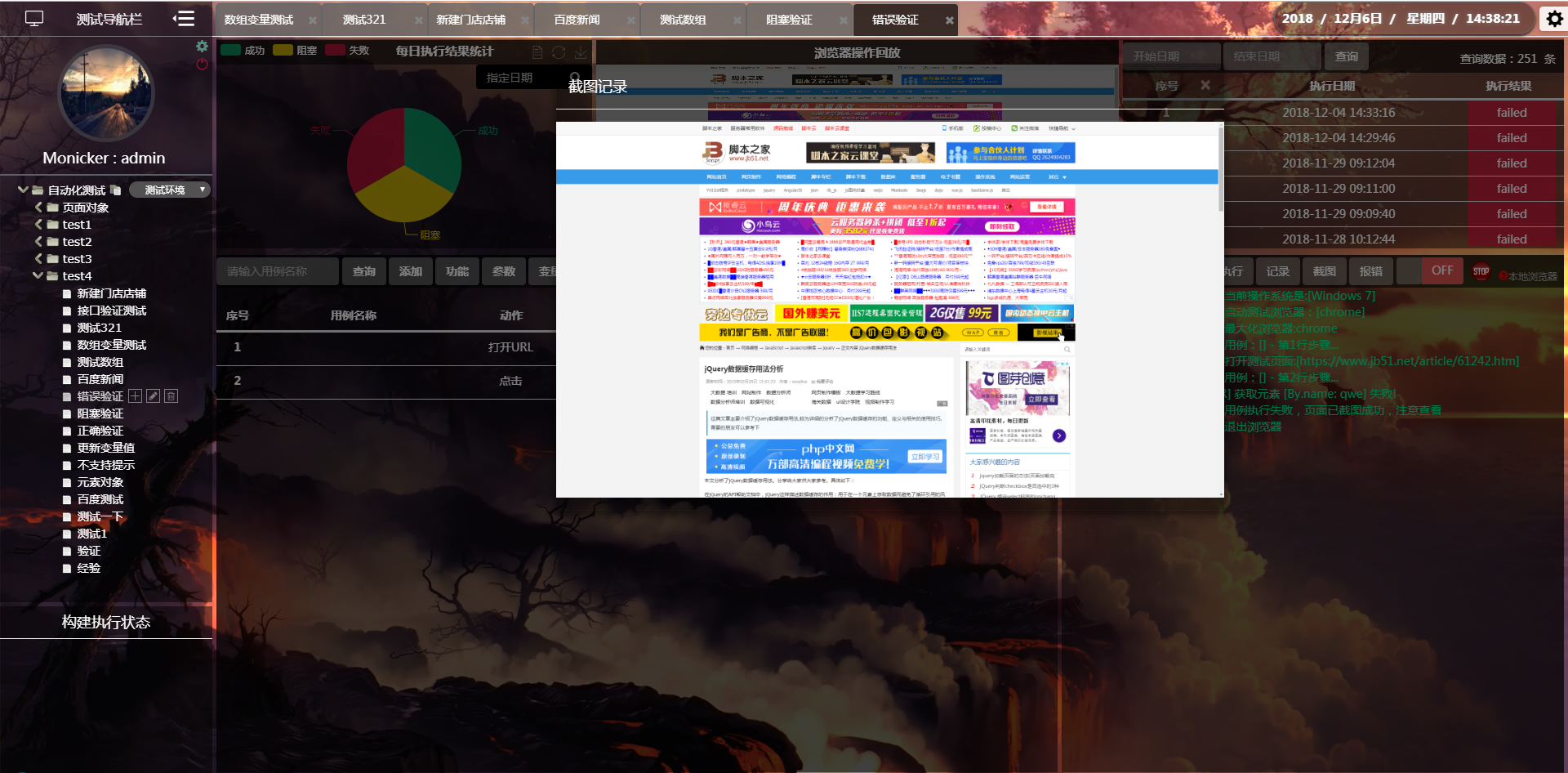Click the 页面对象 folder icon

click(x=52, y=208)
